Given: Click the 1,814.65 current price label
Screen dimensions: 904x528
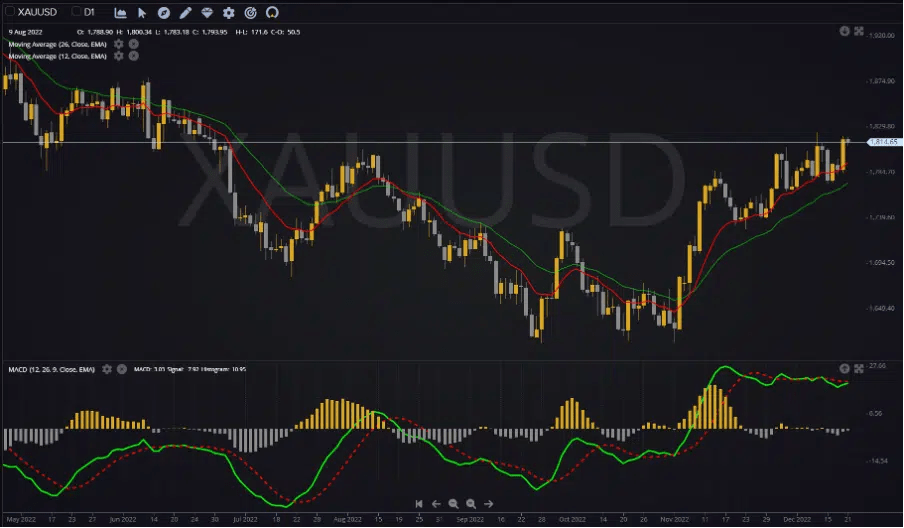Looking at the screenshot, I should [x=883, y=142].
